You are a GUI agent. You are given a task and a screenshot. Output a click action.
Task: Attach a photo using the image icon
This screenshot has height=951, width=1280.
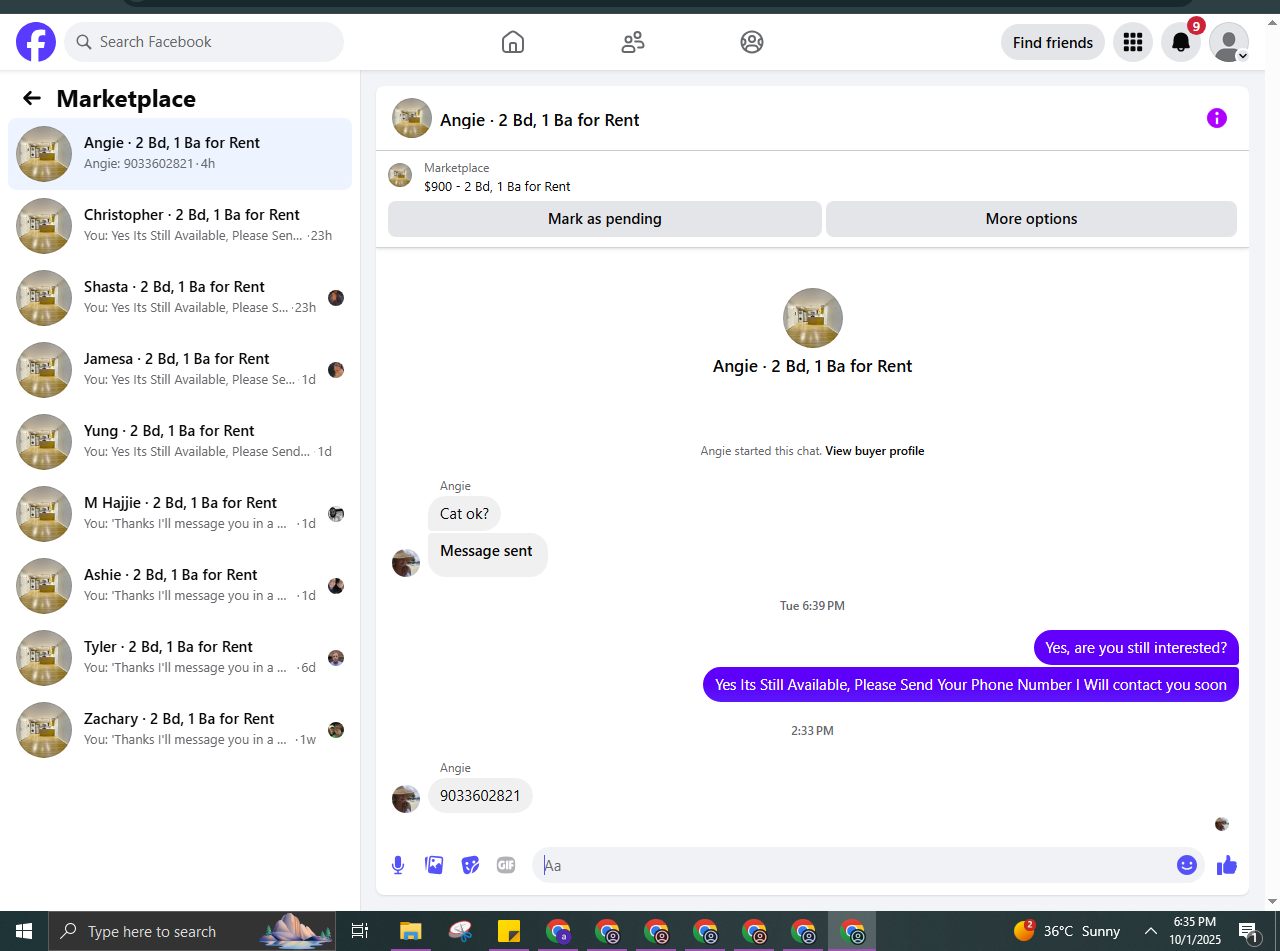434,865
